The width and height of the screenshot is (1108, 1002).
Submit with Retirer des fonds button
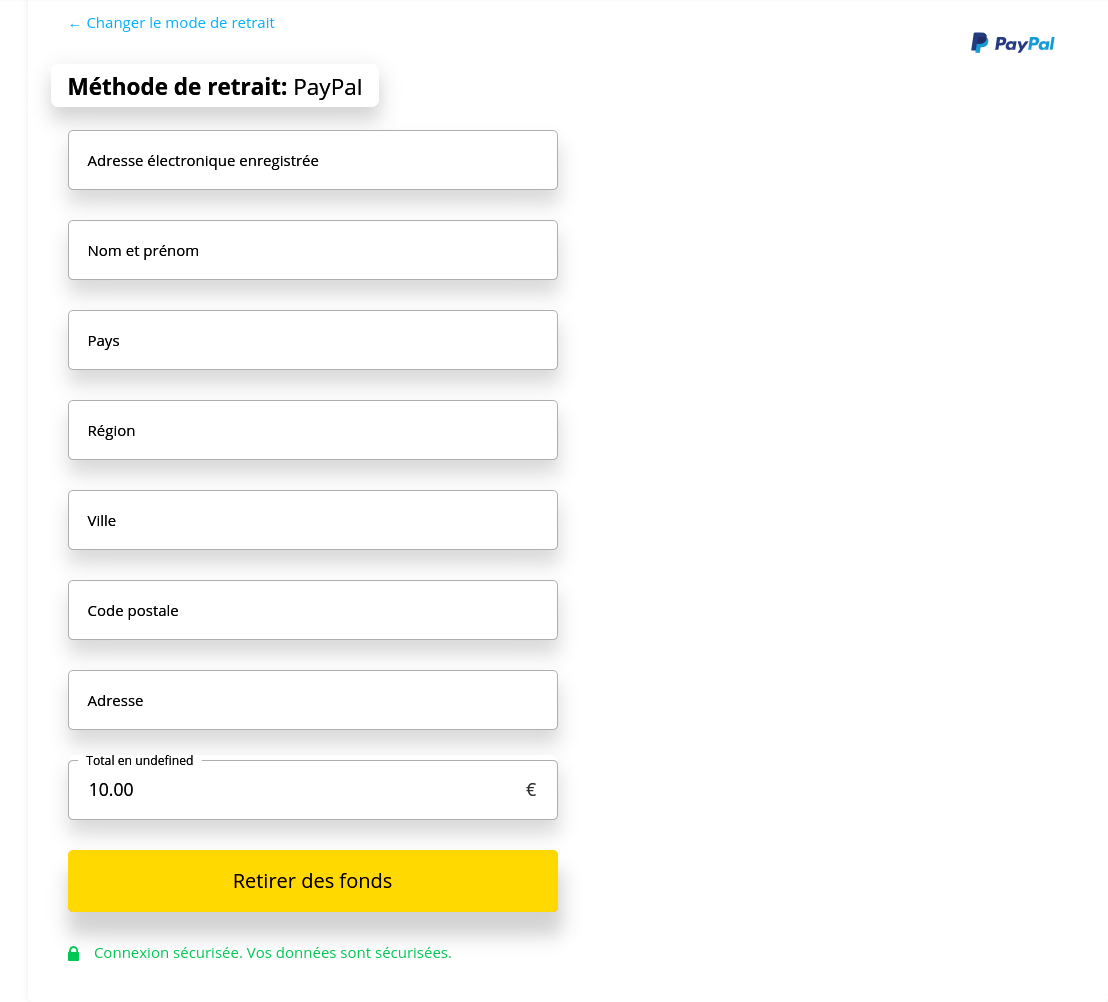pyautogui.click(x=313, y=880)
